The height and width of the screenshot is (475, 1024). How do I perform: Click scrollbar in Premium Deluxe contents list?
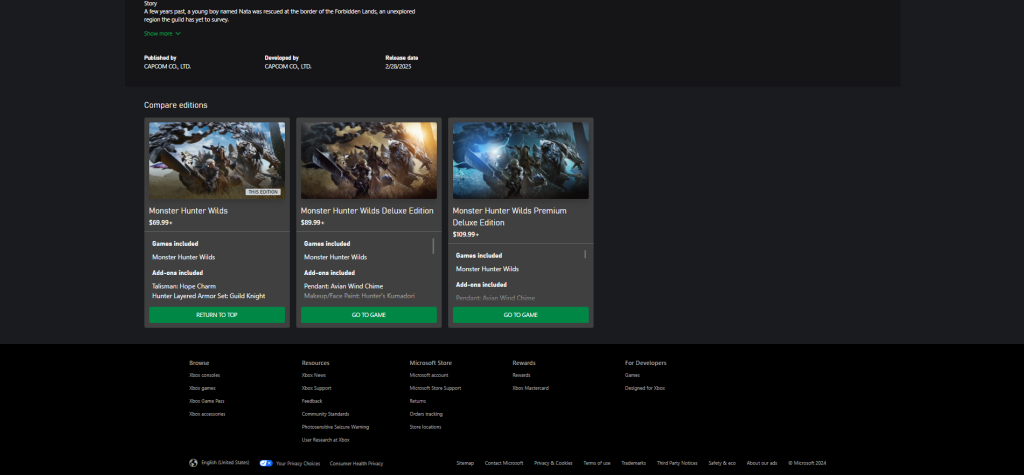(x=585, y=254)
